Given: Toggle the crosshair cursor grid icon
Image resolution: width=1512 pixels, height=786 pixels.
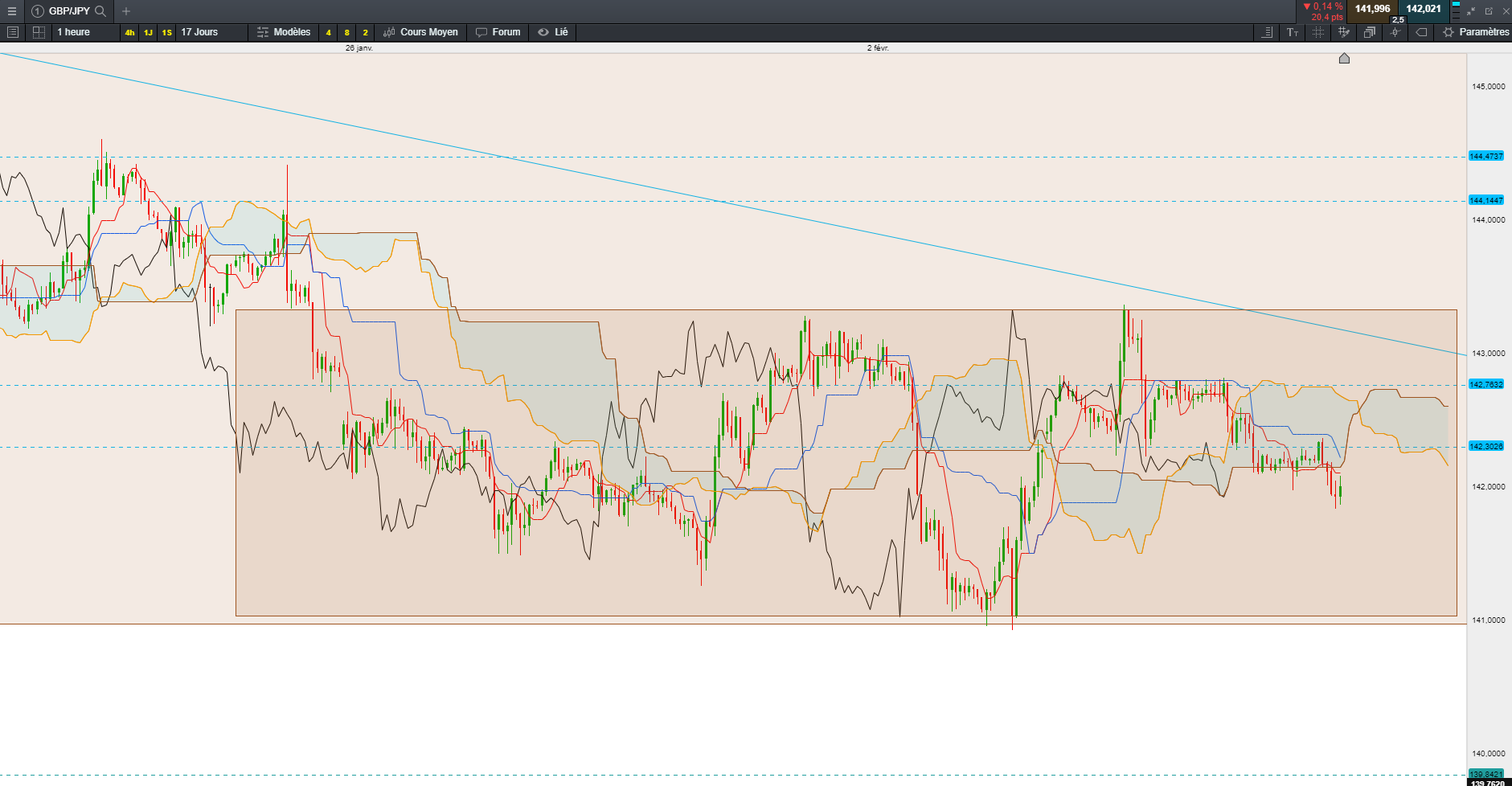Looking at the screenshot, I should tap(1318, 32).
